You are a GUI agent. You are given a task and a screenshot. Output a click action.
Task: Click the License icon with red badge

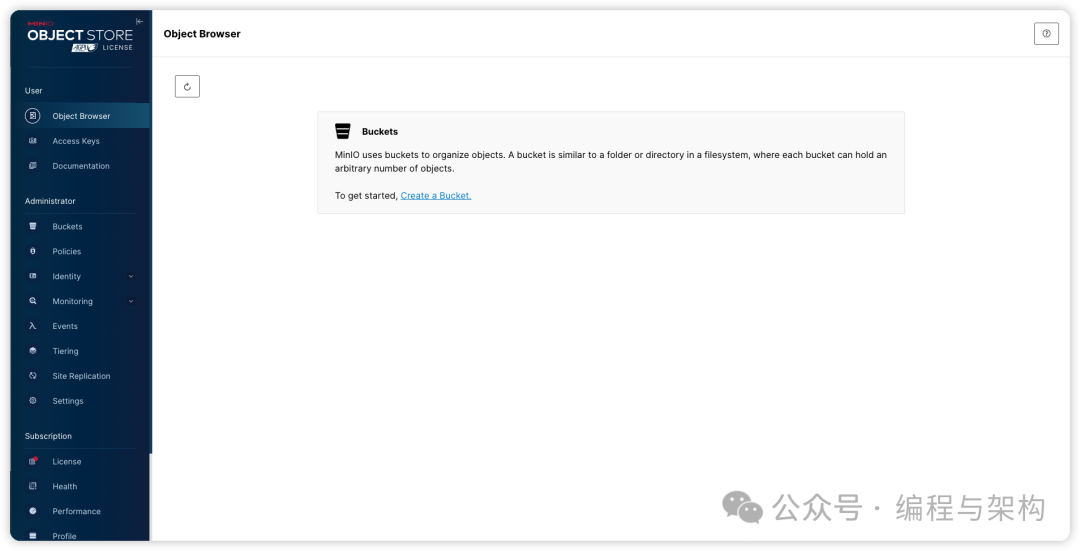[33, 462]
